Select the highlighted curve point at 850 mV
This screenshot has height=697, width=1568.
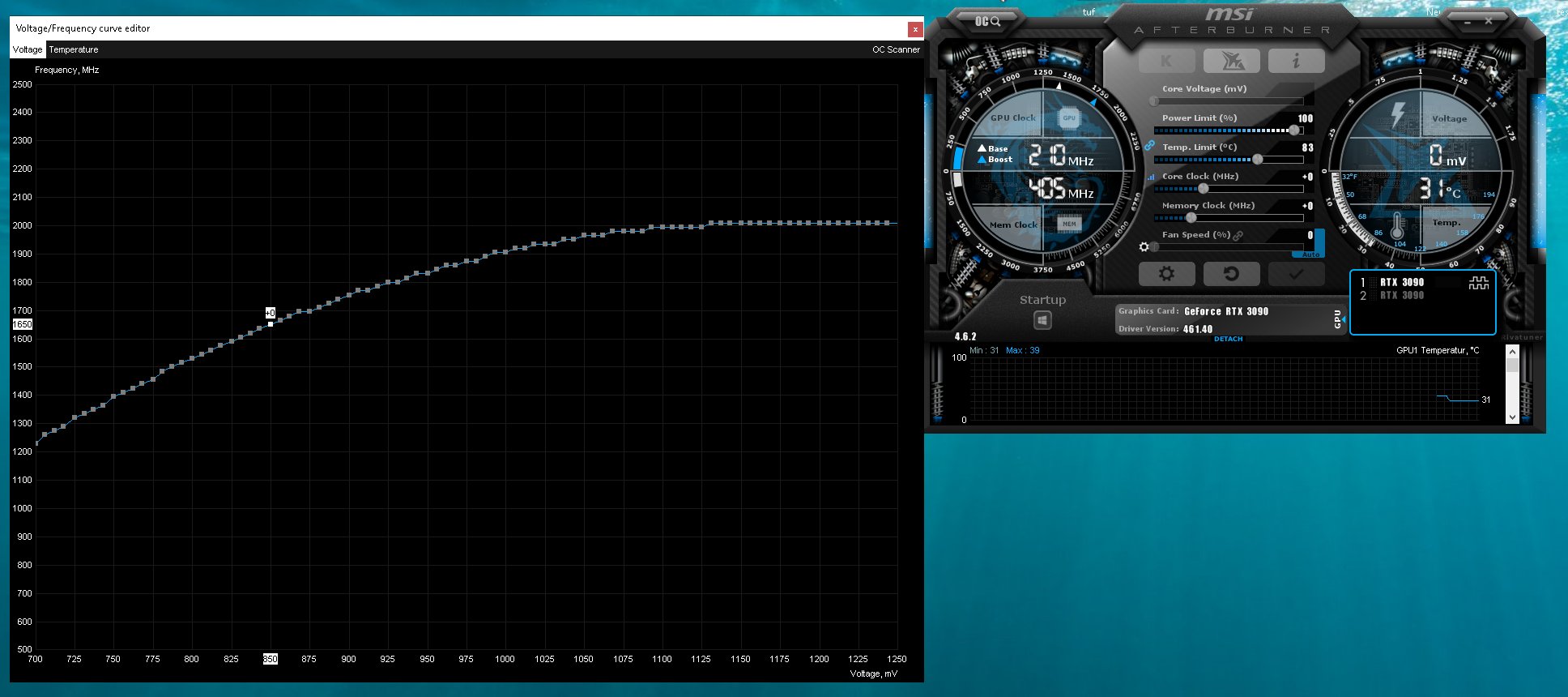271,324
